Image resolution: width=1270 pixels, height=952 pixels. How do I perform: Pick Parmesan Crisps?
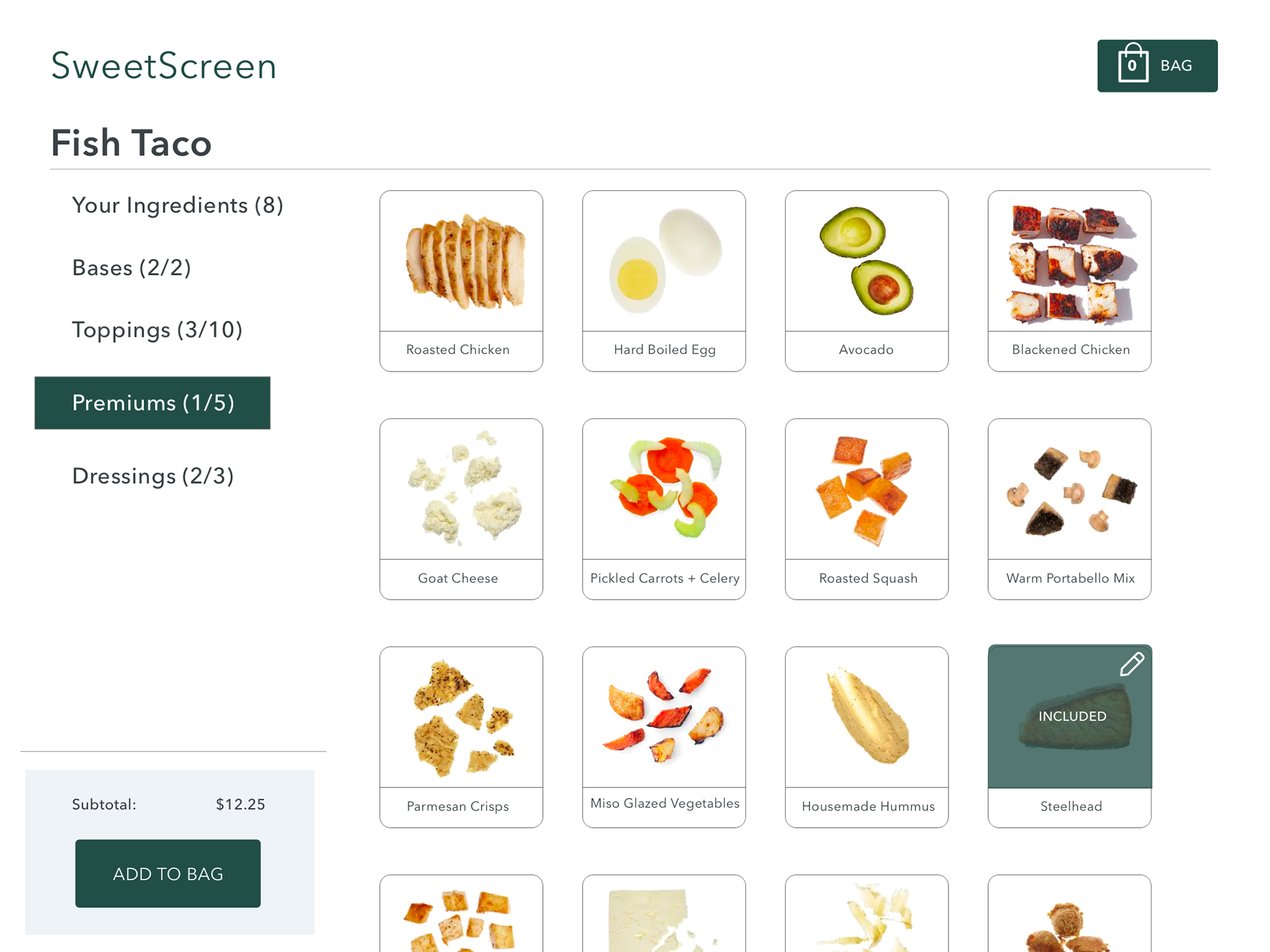coord(461,737)
